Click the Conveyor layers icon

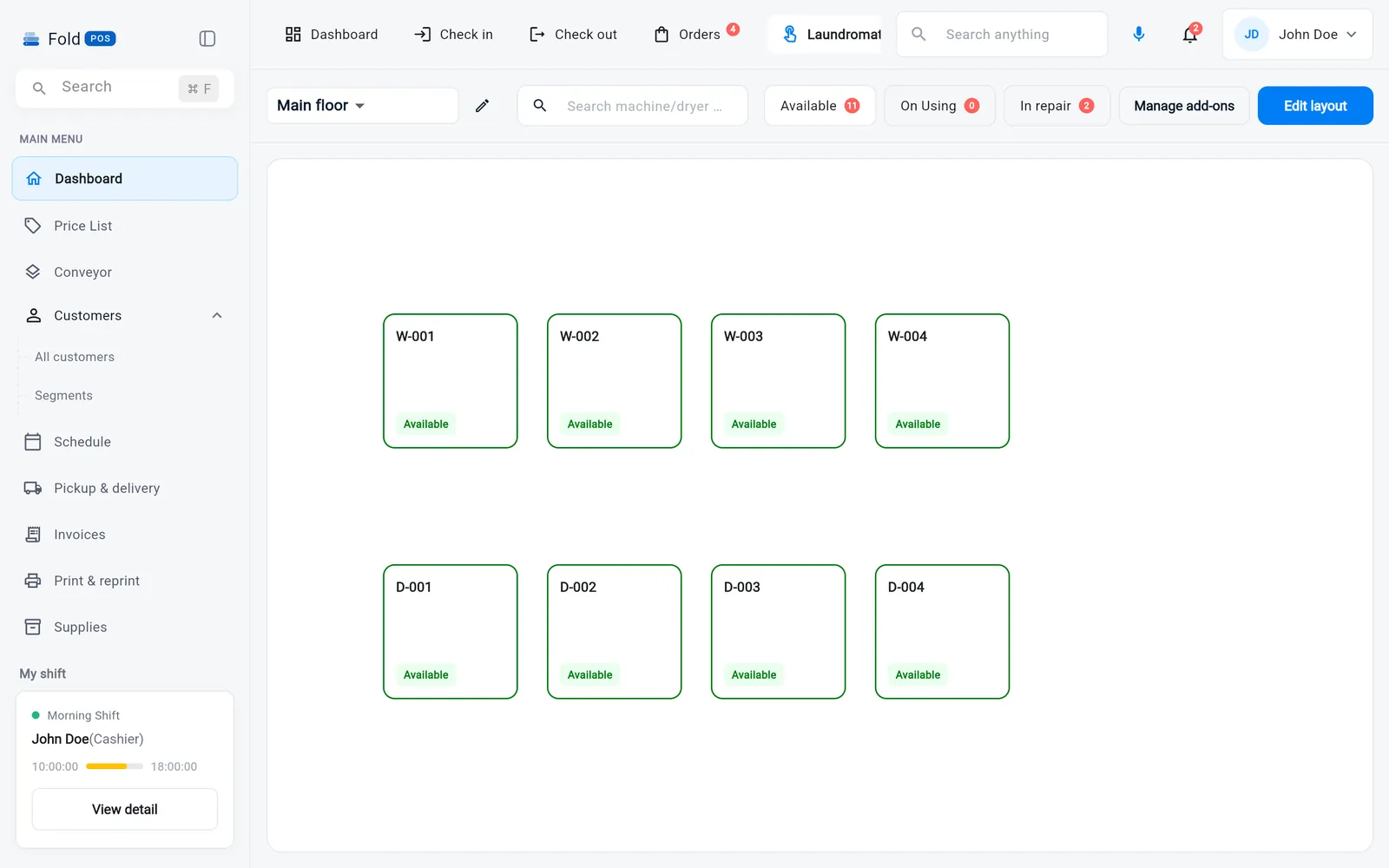33,272
